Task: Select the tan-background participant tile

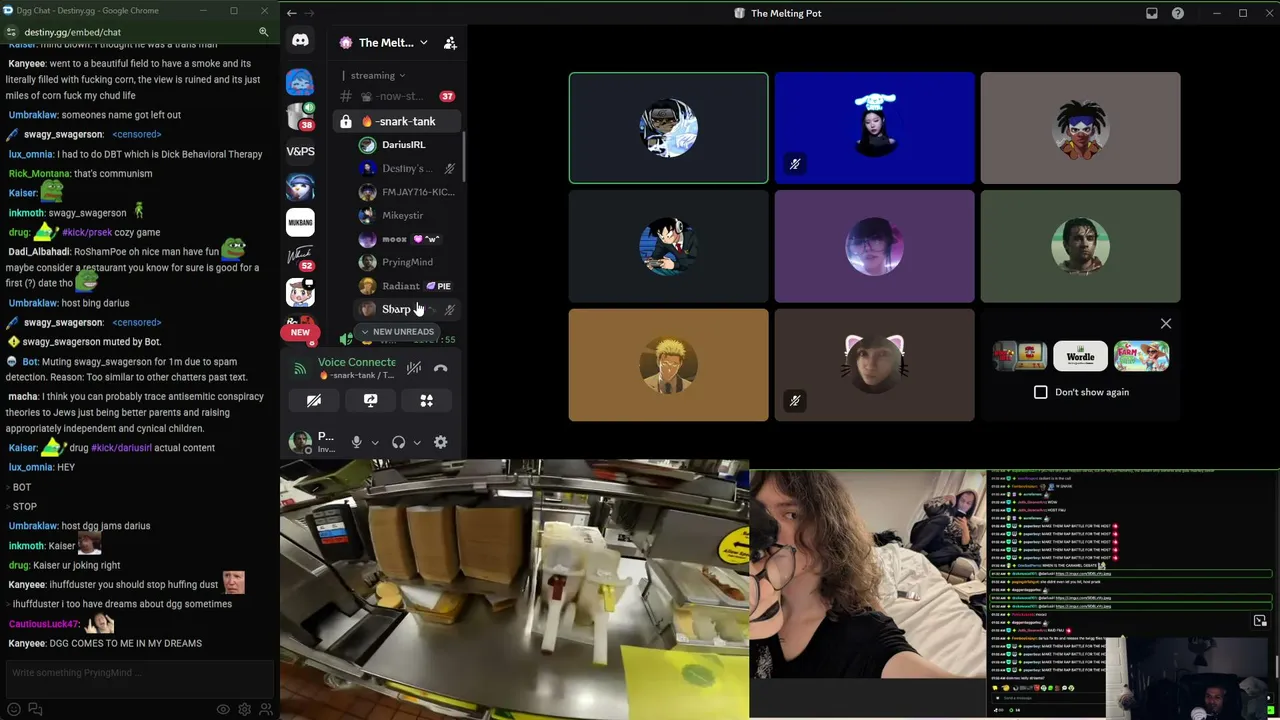Action: click(668, 365)
